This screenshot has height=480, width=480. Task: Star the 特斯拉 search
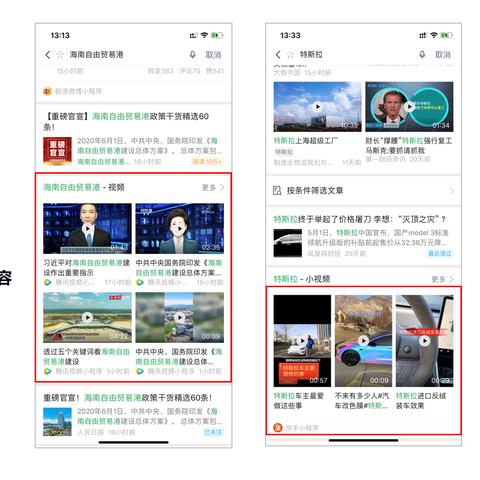(290, 55)
